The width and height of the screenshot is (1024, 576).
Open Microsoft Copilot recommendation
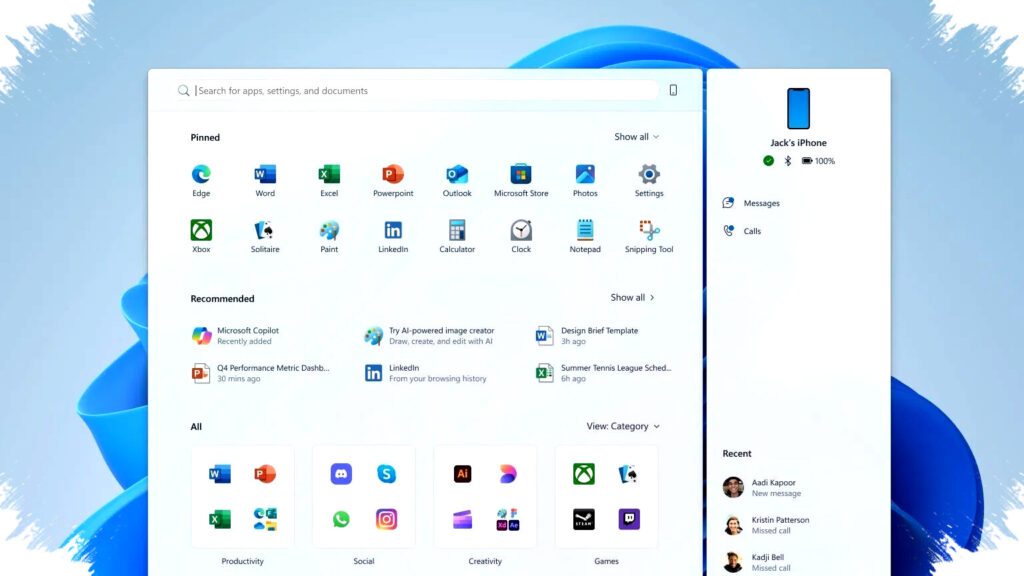click(x=235, y=336)
